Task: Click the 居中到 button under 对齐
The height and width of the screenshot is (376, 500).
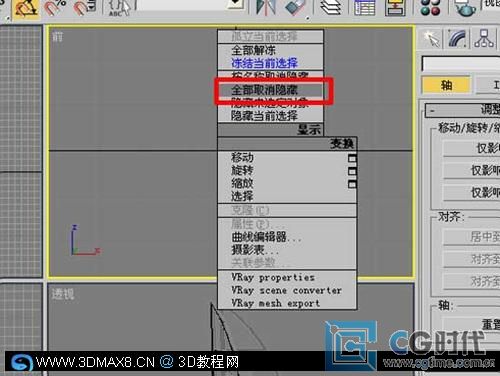Action: click(x=471, y=237)
